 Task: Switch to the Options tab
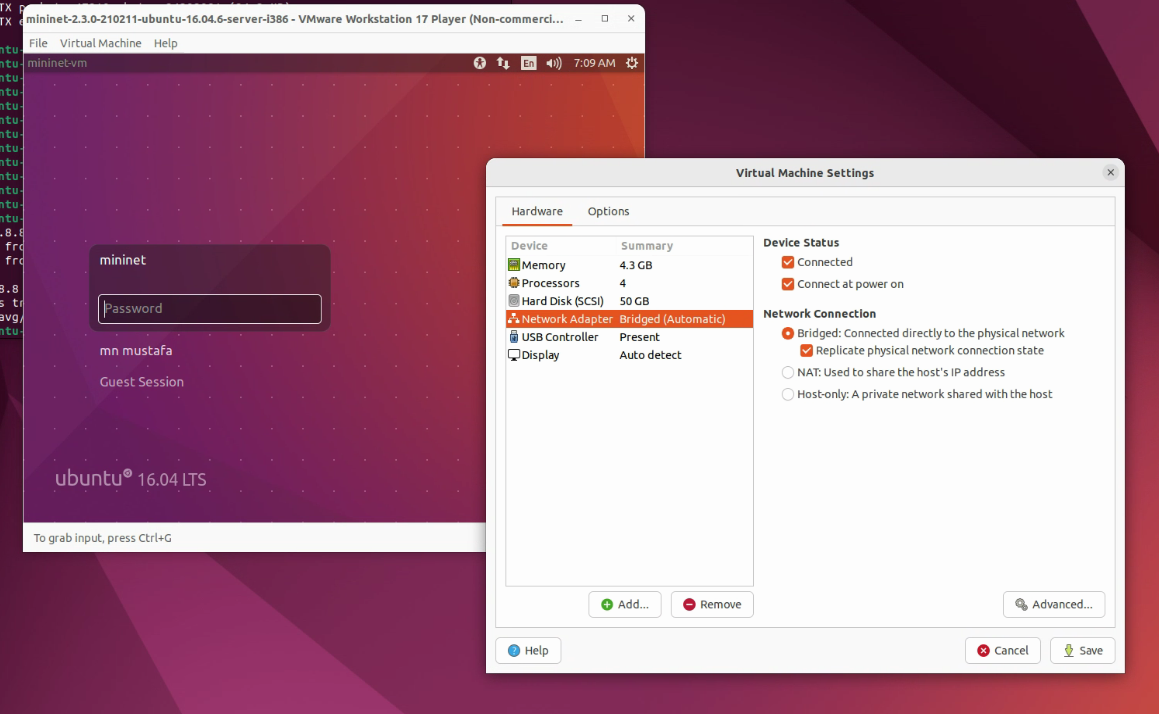tap(608, 211)
